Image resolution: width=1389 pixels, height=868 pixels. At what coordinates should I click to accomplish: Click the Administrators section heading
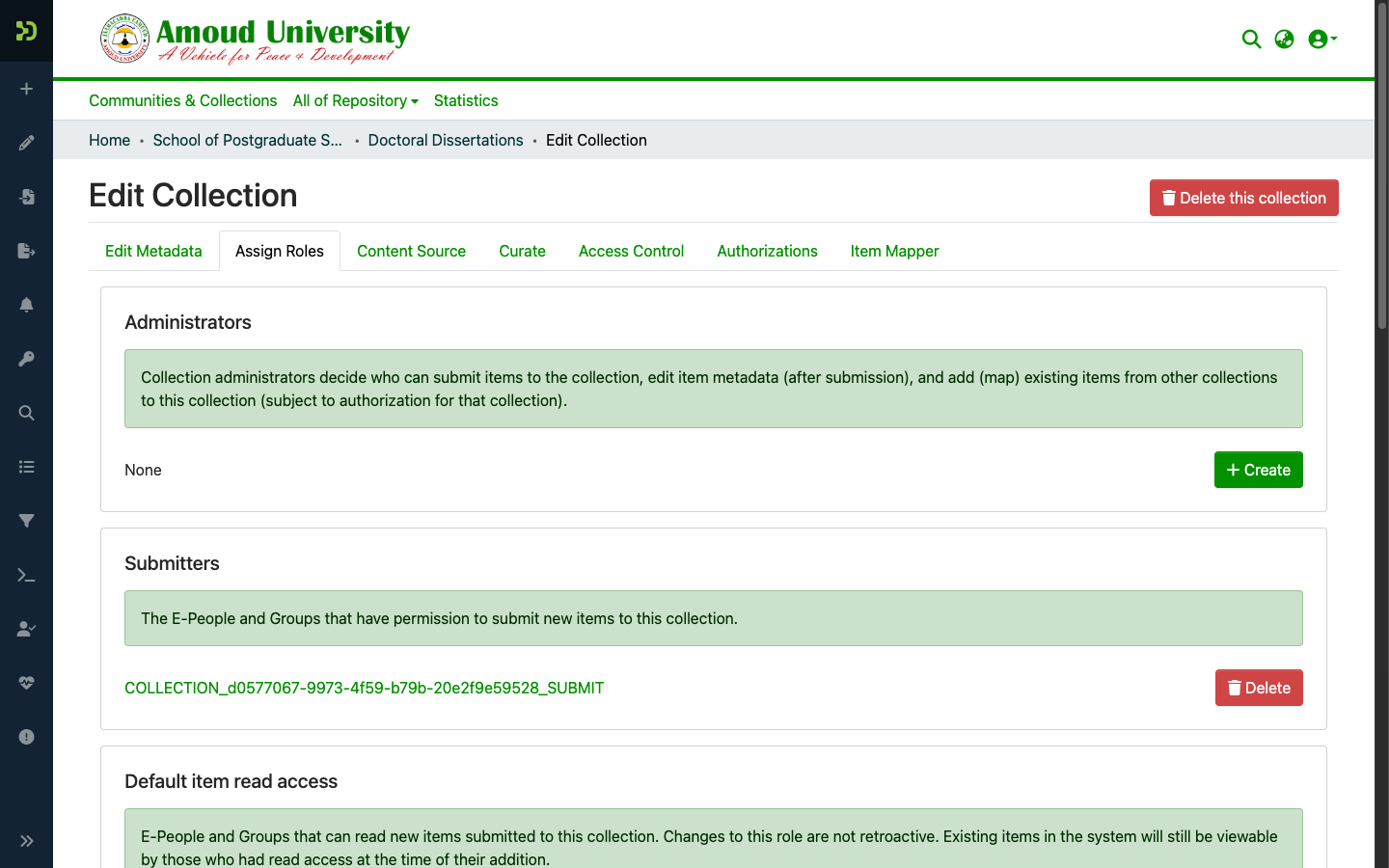click(x=187, y=322)
